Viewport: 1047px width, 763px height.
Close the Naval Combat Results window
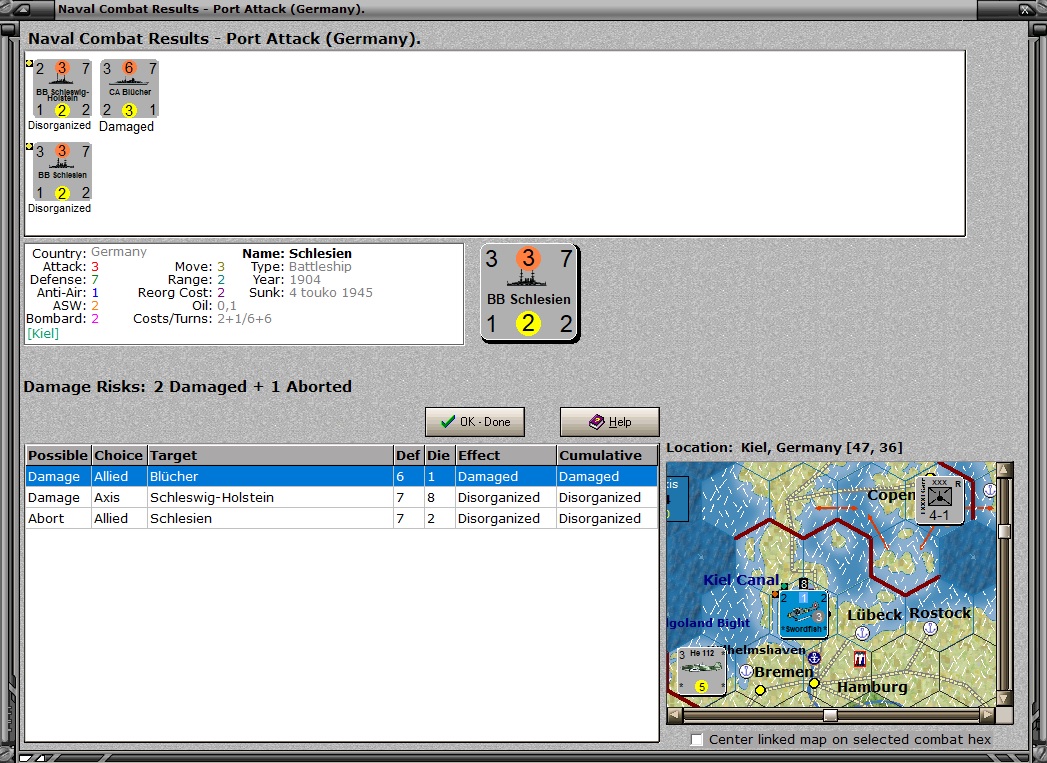pyautogui.click(x=1025, y=9)
